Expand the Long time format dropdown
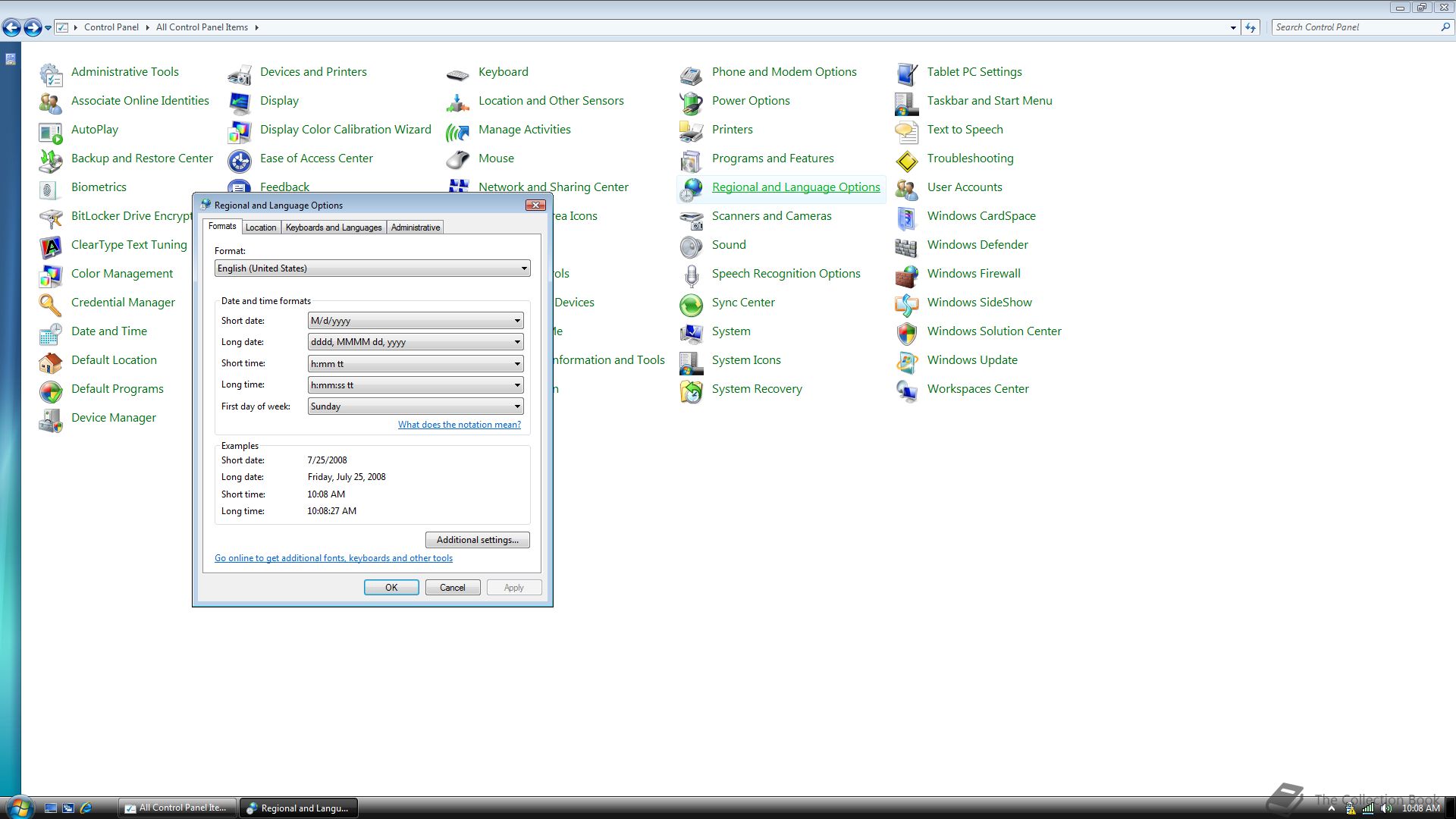This screenshot has width=1456, height=819. (416, 385)
